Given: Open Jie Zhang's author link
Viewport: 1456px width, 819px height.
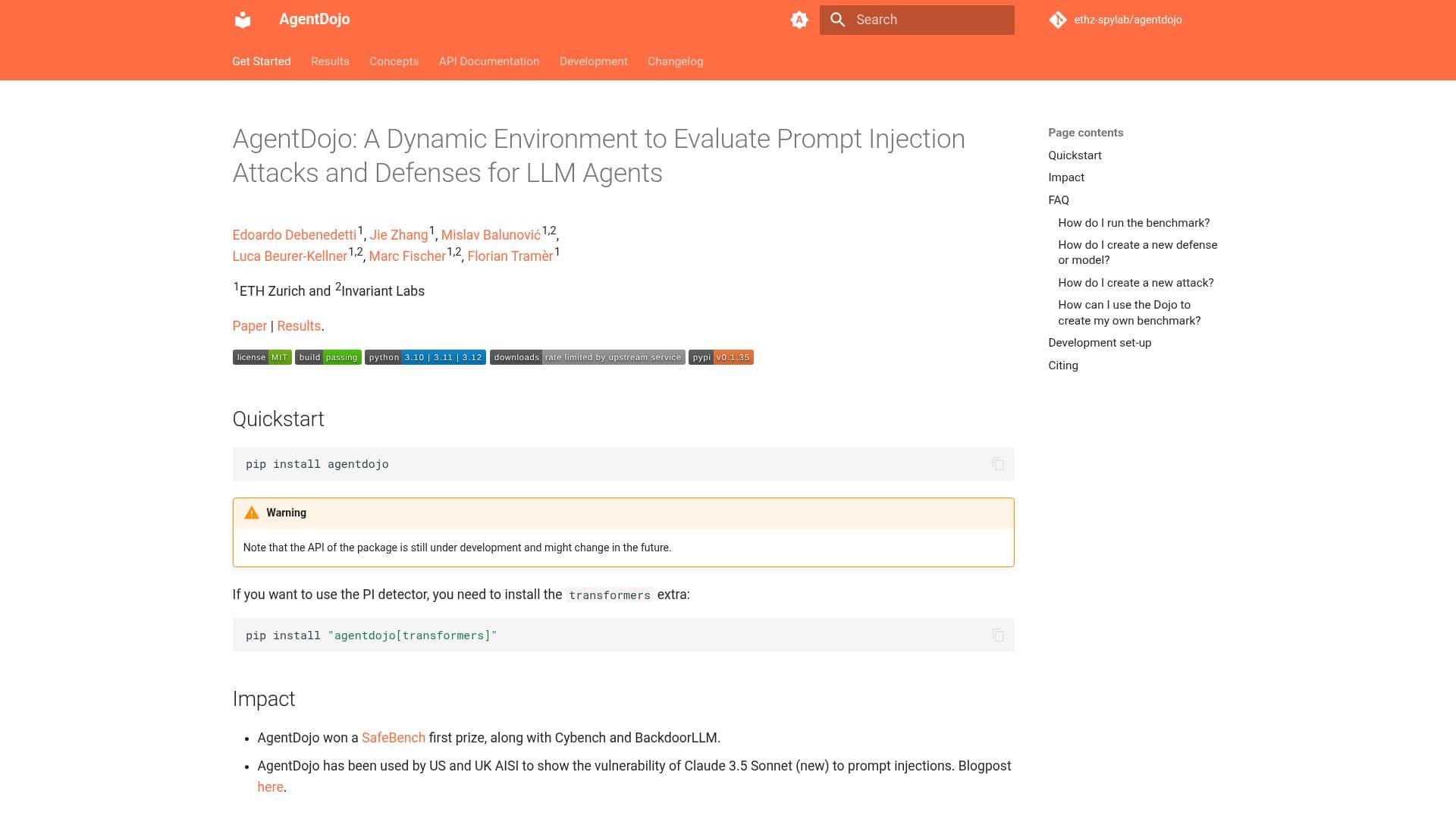Looking at the screenshot, I should [x=399, y=235].
